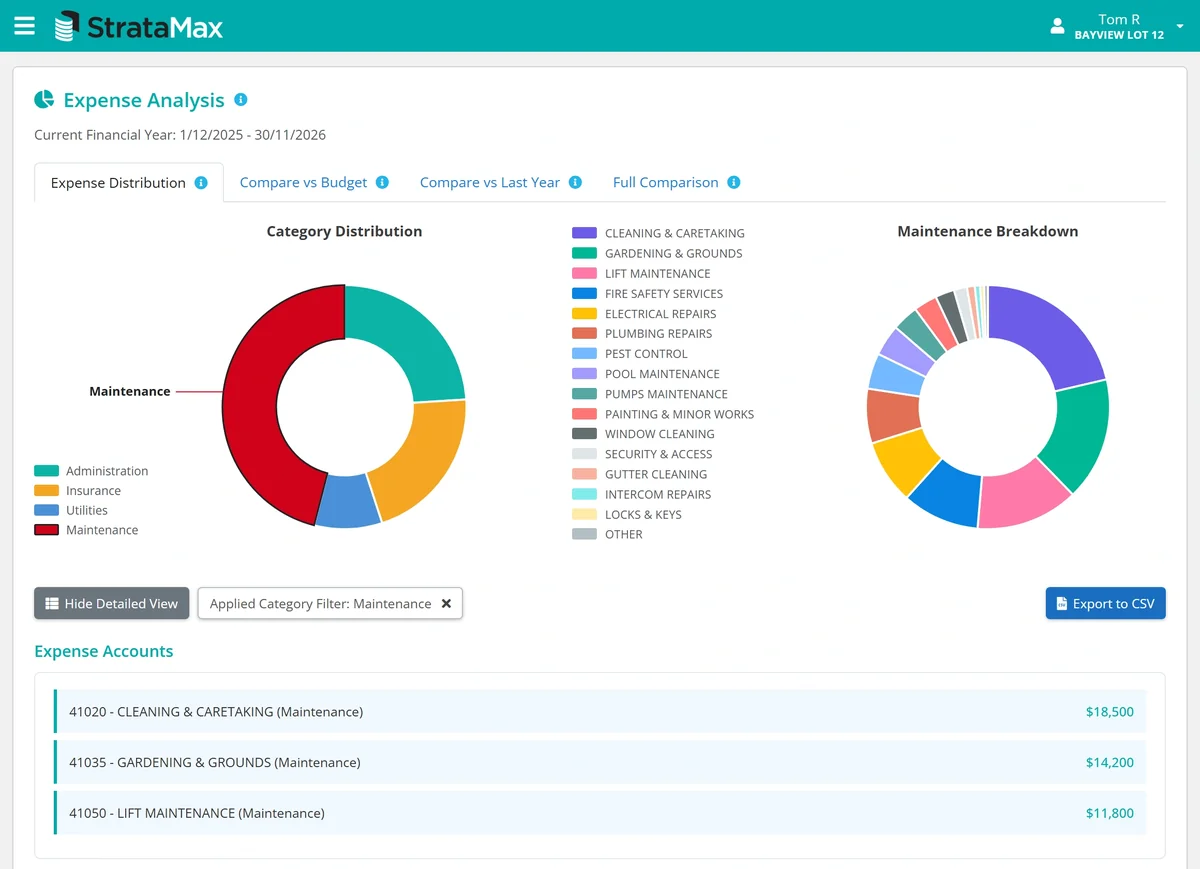Click the StrataMax logo
Image resolution: width=1200 pixels, height=869 pixels.
coord(139,26)
